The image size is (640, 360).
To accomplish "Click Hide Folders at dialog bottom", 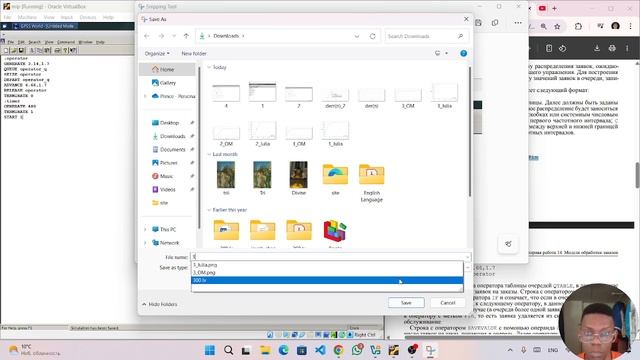I will (x=160, y=304).
